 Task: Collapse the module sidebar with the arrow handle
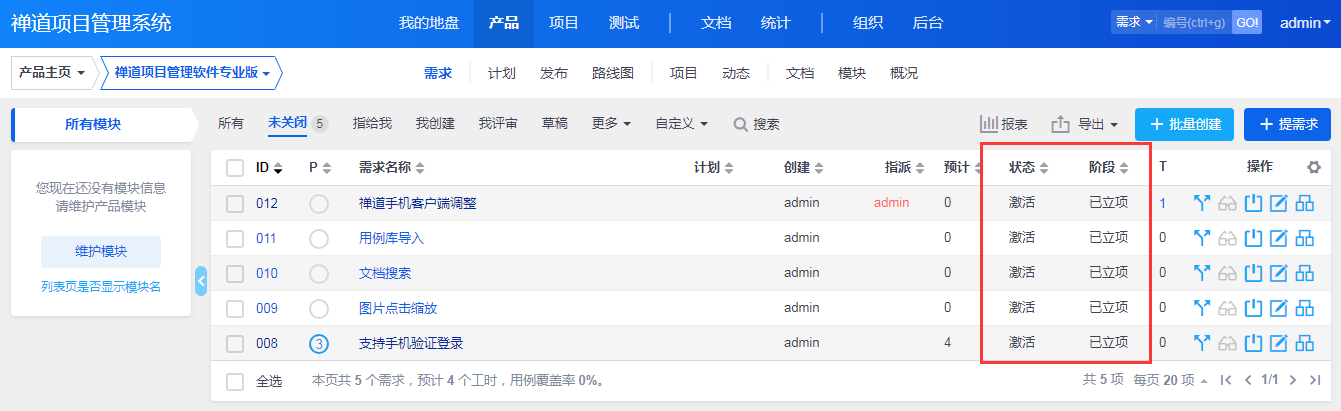click(x=201, y=282)
